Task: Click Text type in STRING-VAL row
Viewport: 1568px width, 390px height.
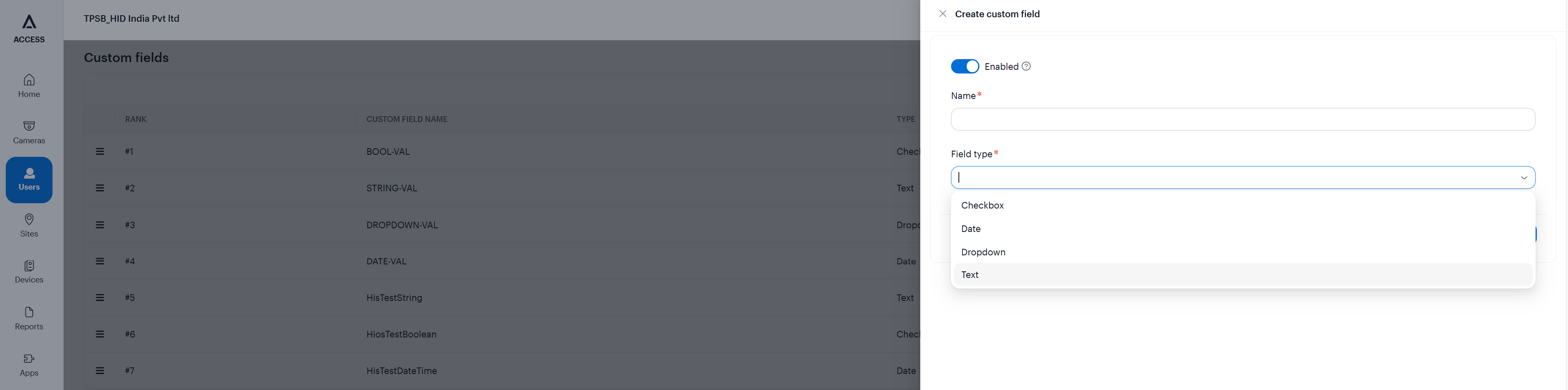Action: point(905,188)
